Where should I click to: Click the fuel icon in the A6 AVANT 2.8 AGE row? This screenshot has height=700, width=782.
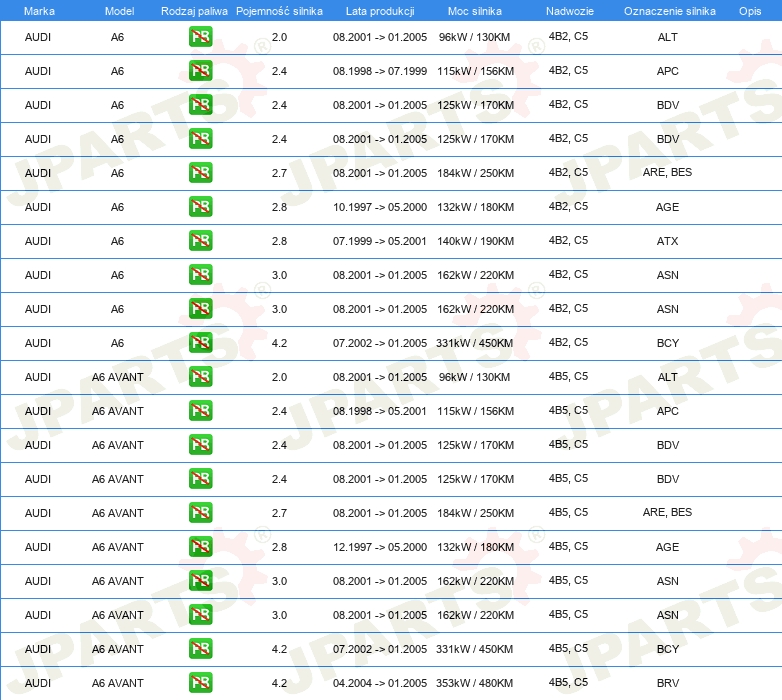click(200, 547)
